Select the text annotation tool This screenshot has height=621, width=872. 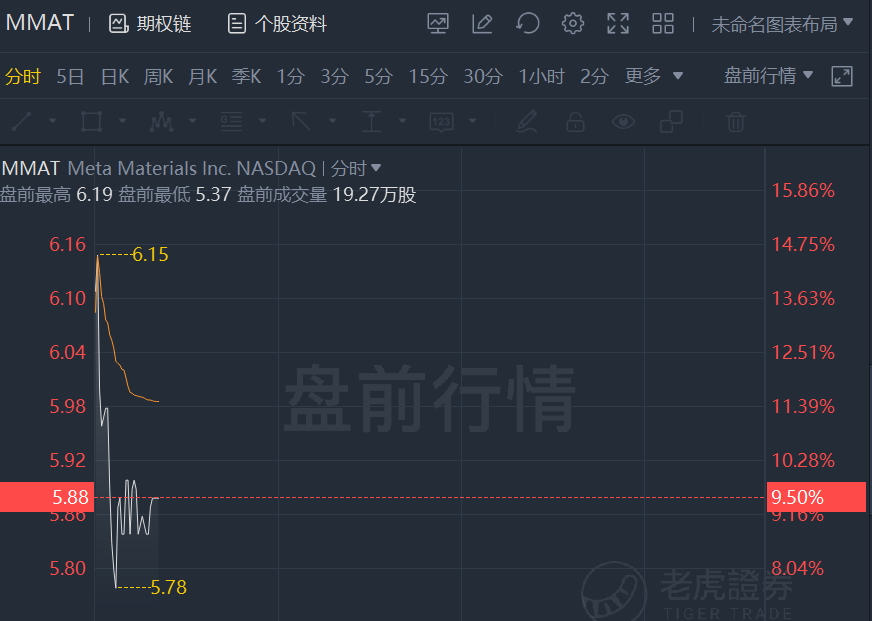(x=371, y=121)
